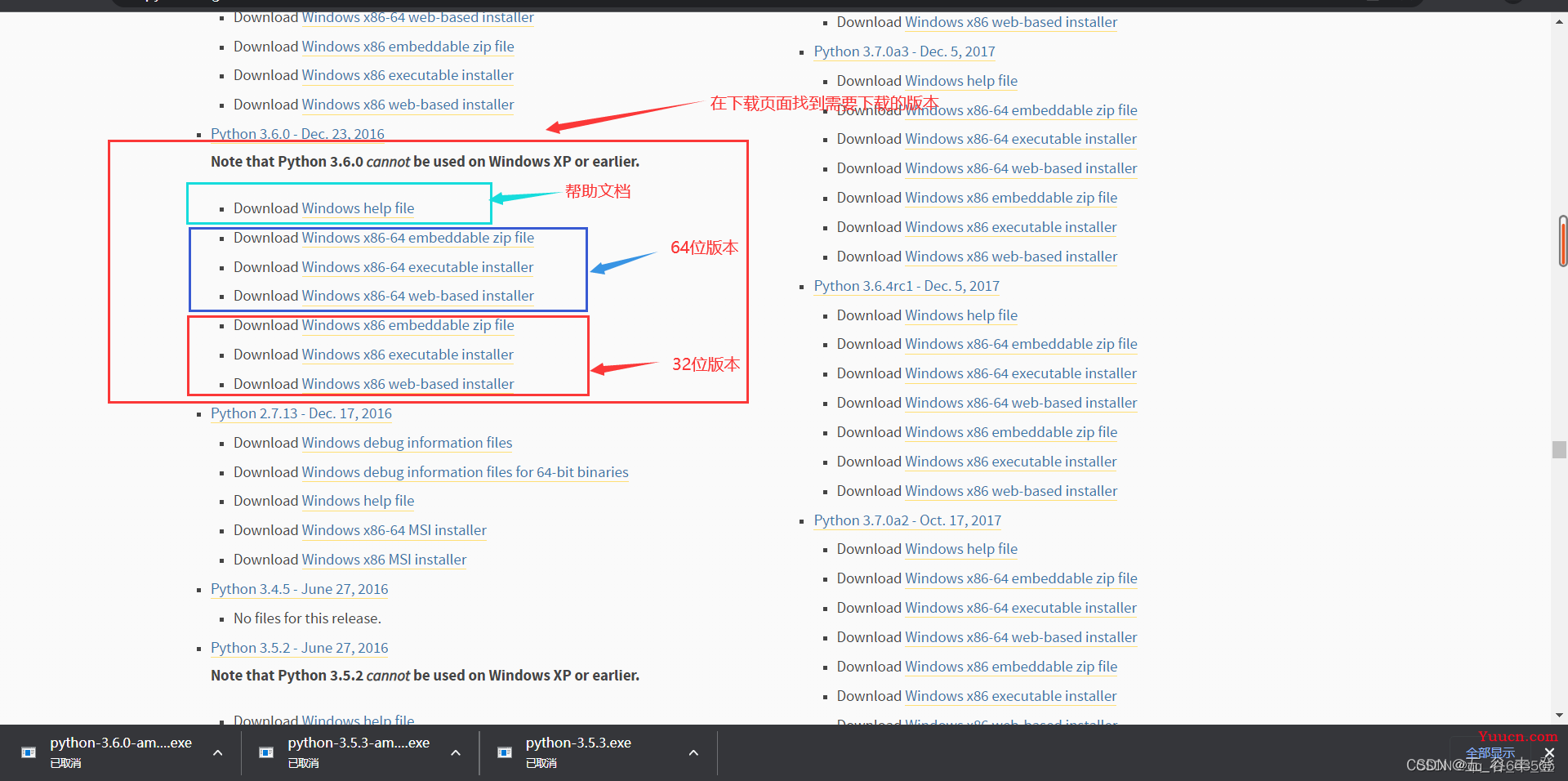This screenshot has height=781, width=1568.
Task: Open the Python 3.6.0 - Dec. 23, 2016 release link
Action: (x=297, y=134)
